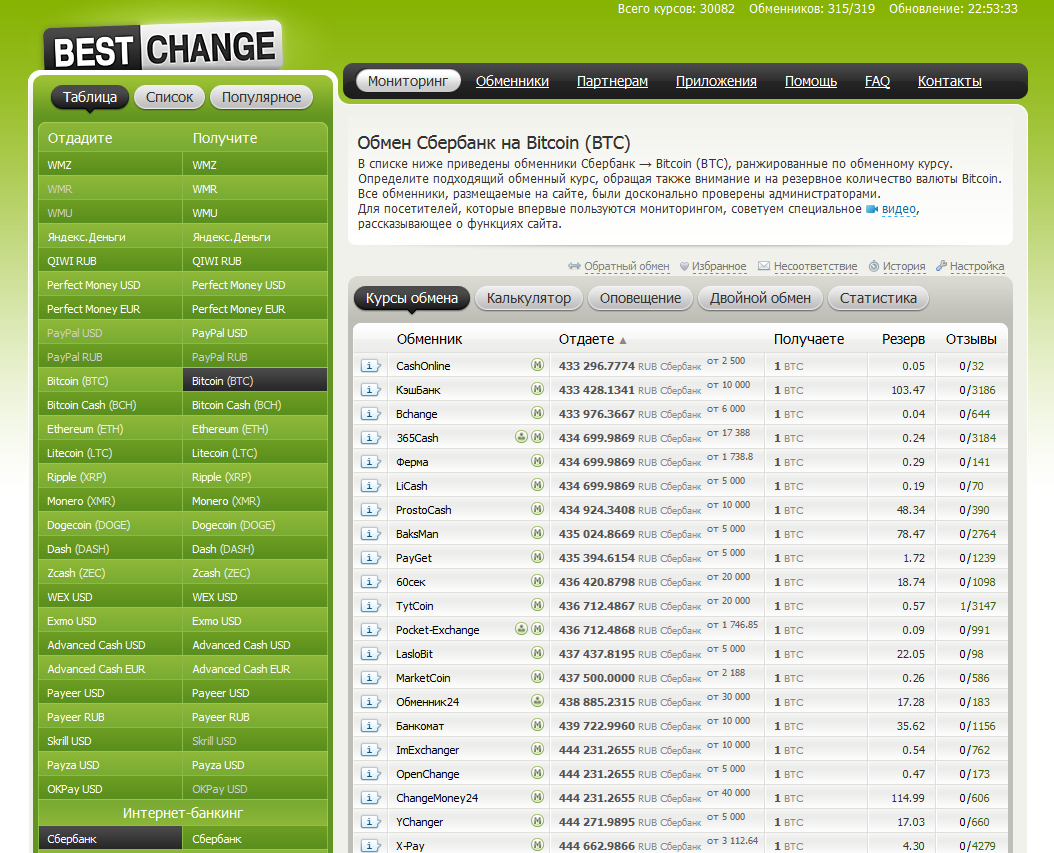Click the M badge icon beside CashOnline

point(537,365)
